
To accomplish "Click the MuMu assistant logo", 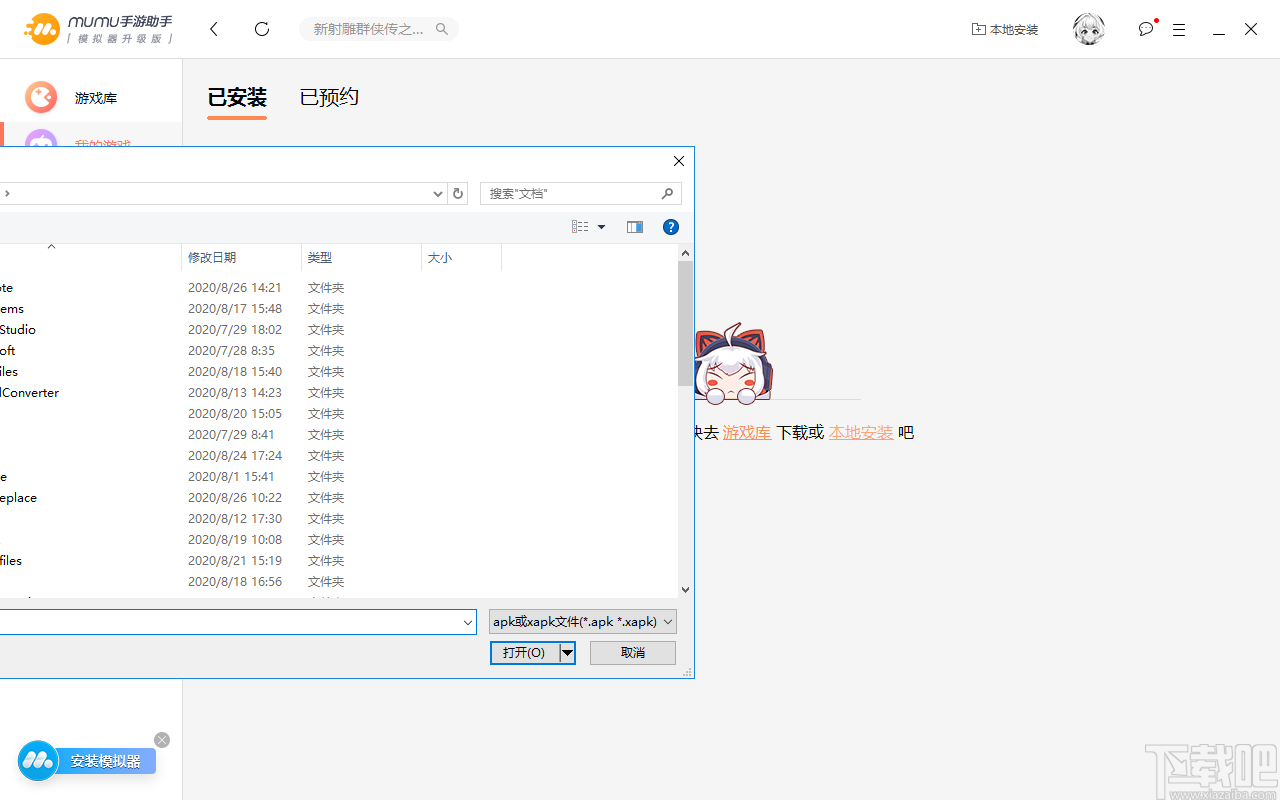I will click(41, 29).
